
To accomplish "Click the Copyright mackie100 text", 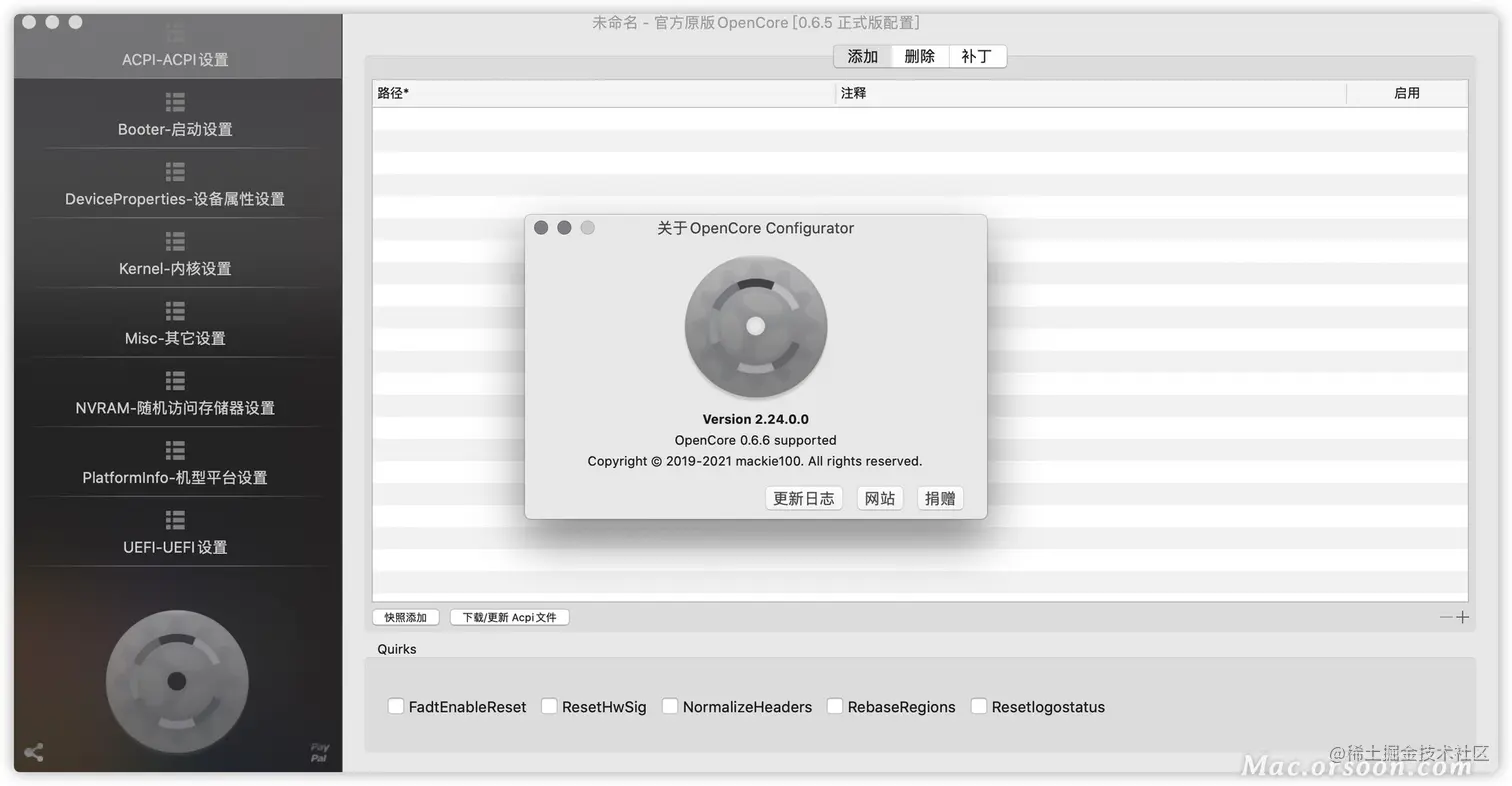I will click(755, 461).
